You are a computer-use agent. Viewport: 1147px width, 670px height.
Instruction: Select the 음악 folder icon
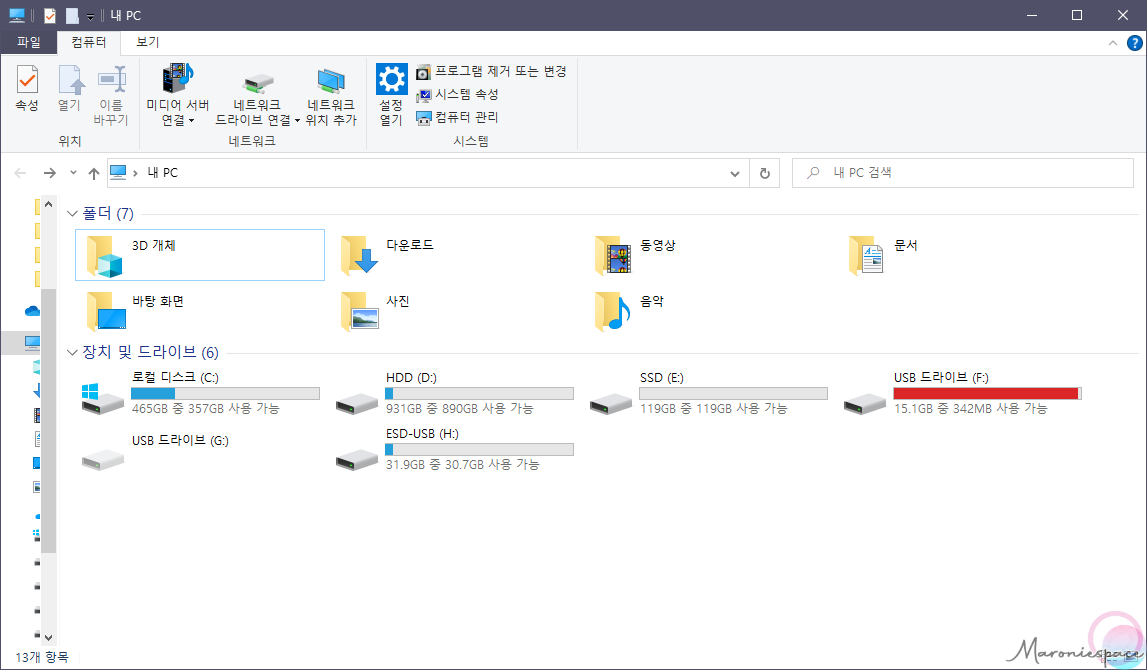point(613,312)
